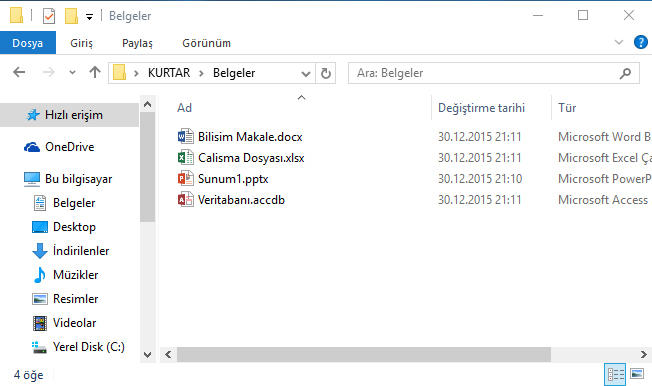Select Bu bilgisayar in navigation pane
This screenshot has width=652, height=386.
(78, 179)
